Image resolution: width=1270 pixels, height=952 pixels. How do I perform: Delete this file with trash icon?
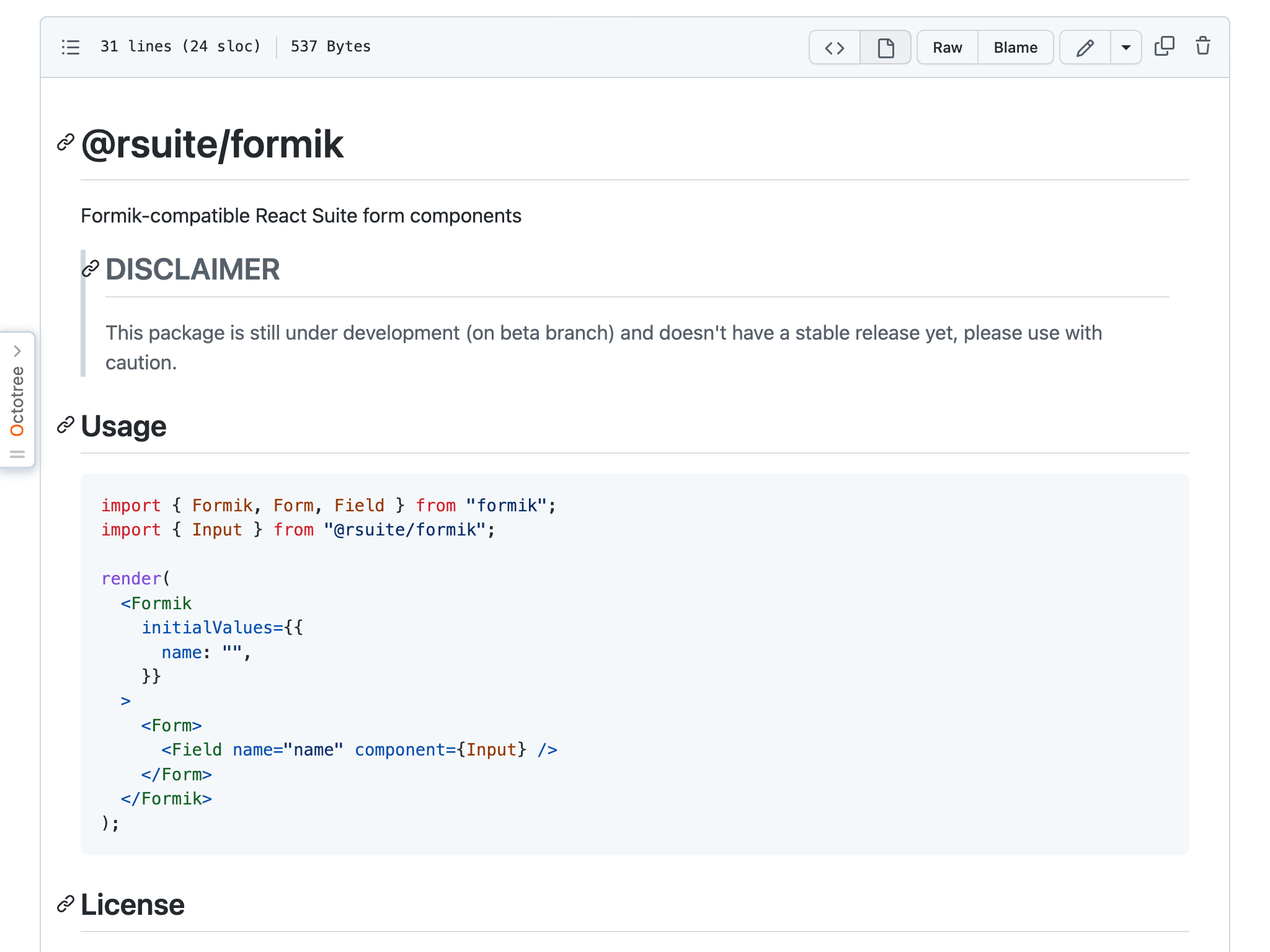[1202, 46]
